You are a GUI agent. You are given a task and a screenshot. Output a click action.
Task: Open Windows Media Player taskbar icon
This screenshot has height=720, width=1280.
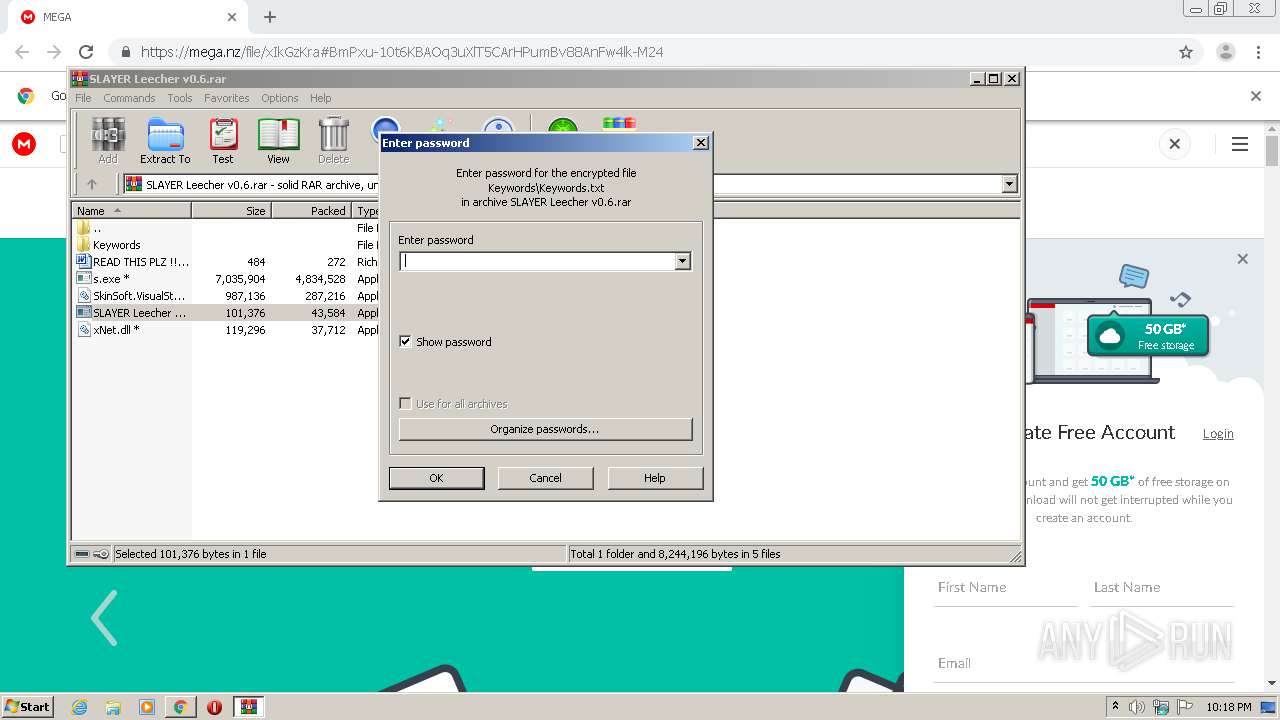point(147,707)
